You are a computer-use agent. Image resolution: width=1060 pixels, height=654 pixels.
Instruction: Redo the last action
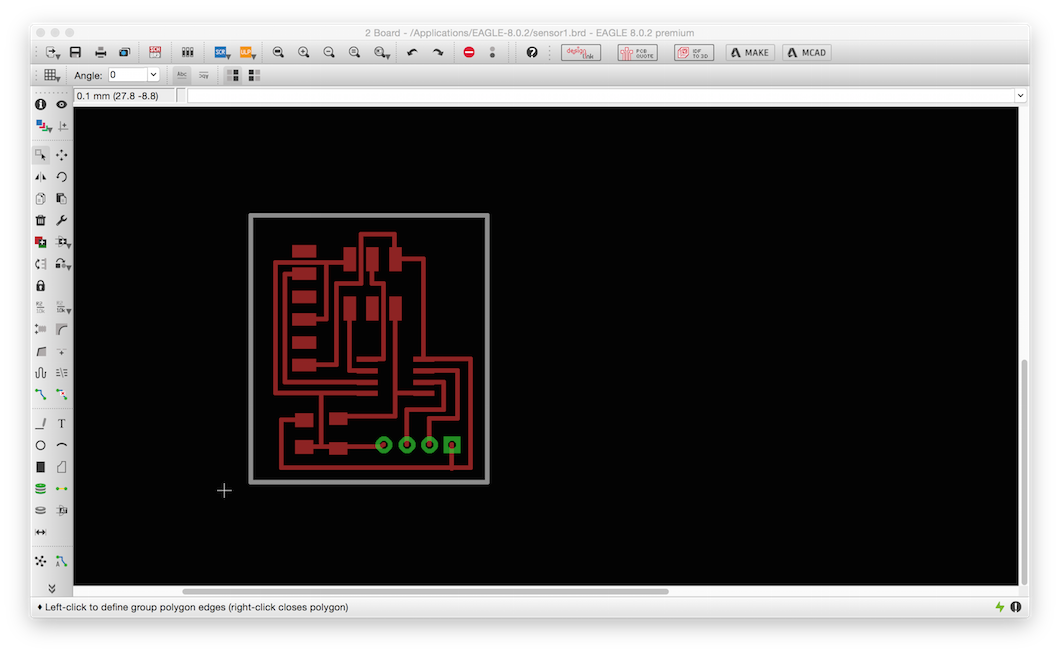(x=437, y=53)
